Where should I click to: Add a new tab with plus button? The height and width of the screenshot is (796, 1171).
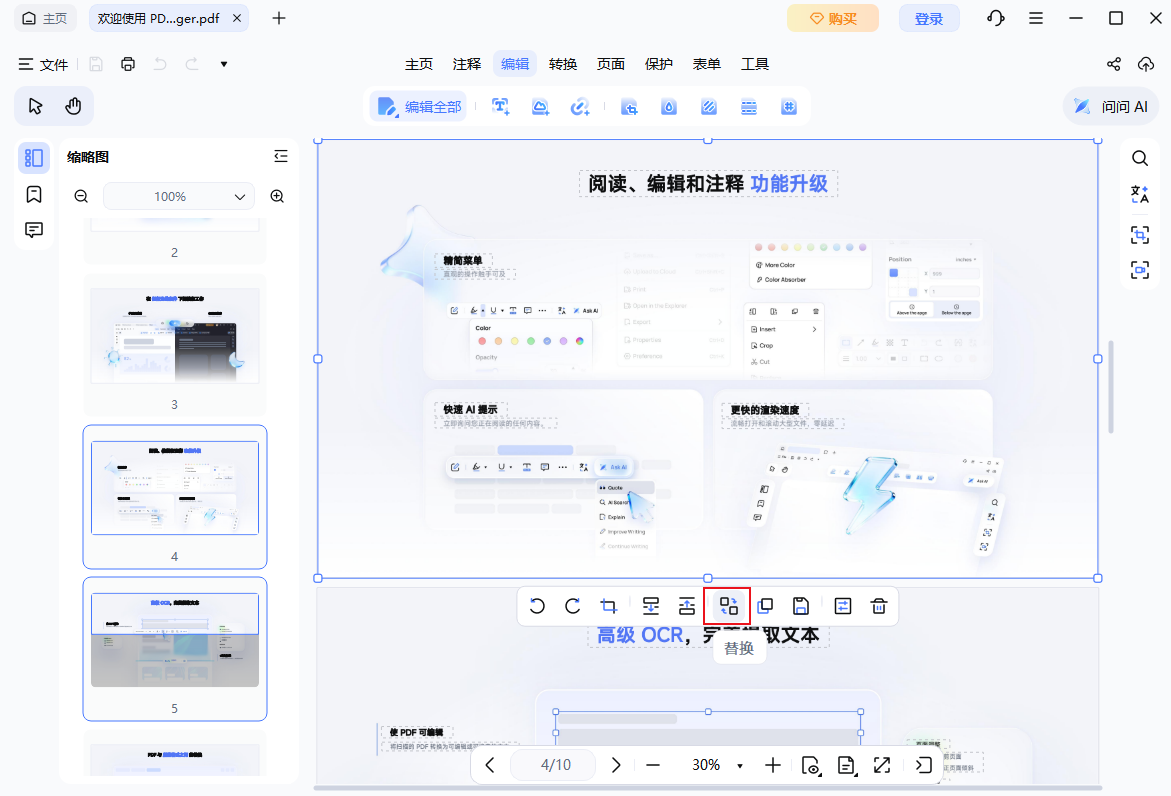pos(279,18)
